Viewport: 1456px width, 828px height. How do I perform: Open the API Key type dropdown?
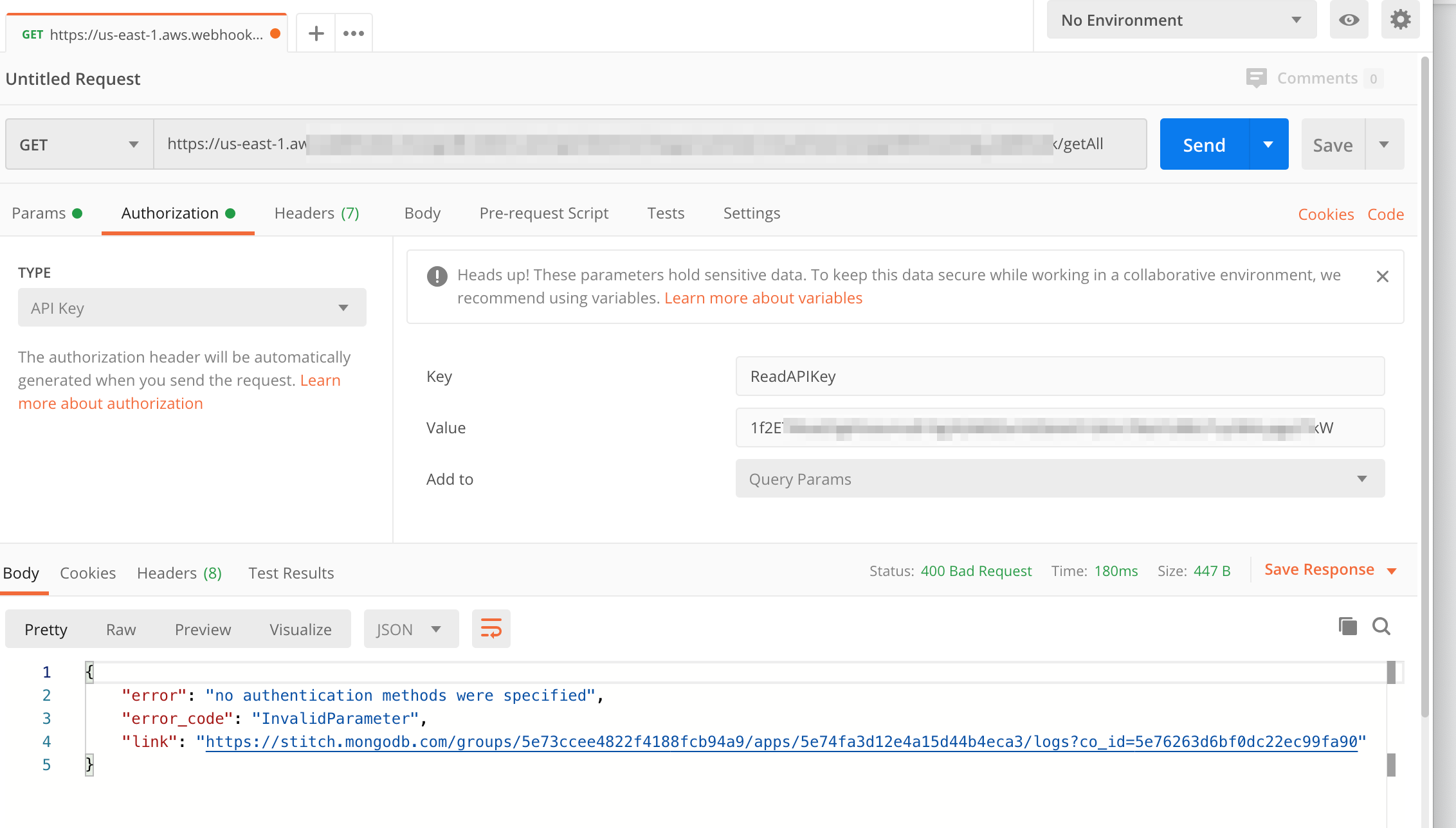click(x=192, y=308)
